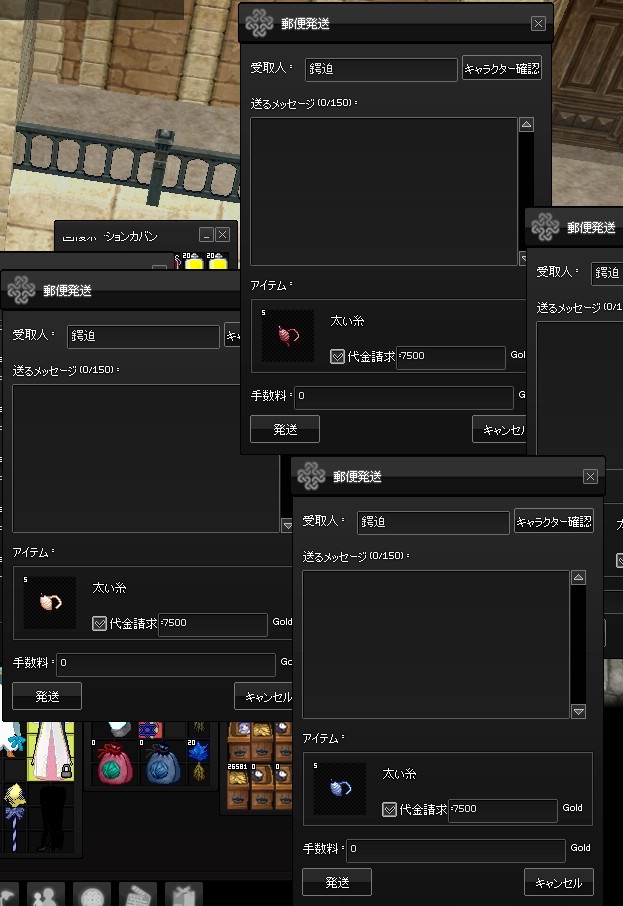The image size is (623, 906).
Task: Edit the 7500 price for beige thread
Action: tap(213, 624)
